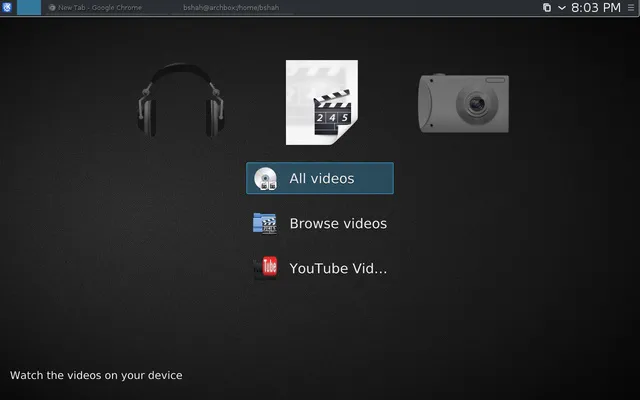Screen dimensions: 640x400
Task: Click the highlighted blue active task button
Action: [x=29, y=7]
